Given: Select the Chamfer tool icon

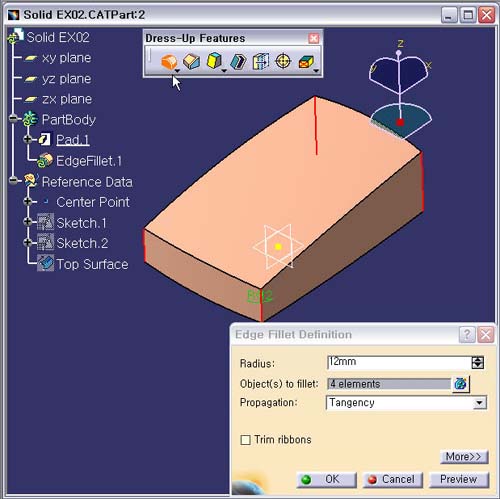Looking at the screenshot, I should coord(191,62).
